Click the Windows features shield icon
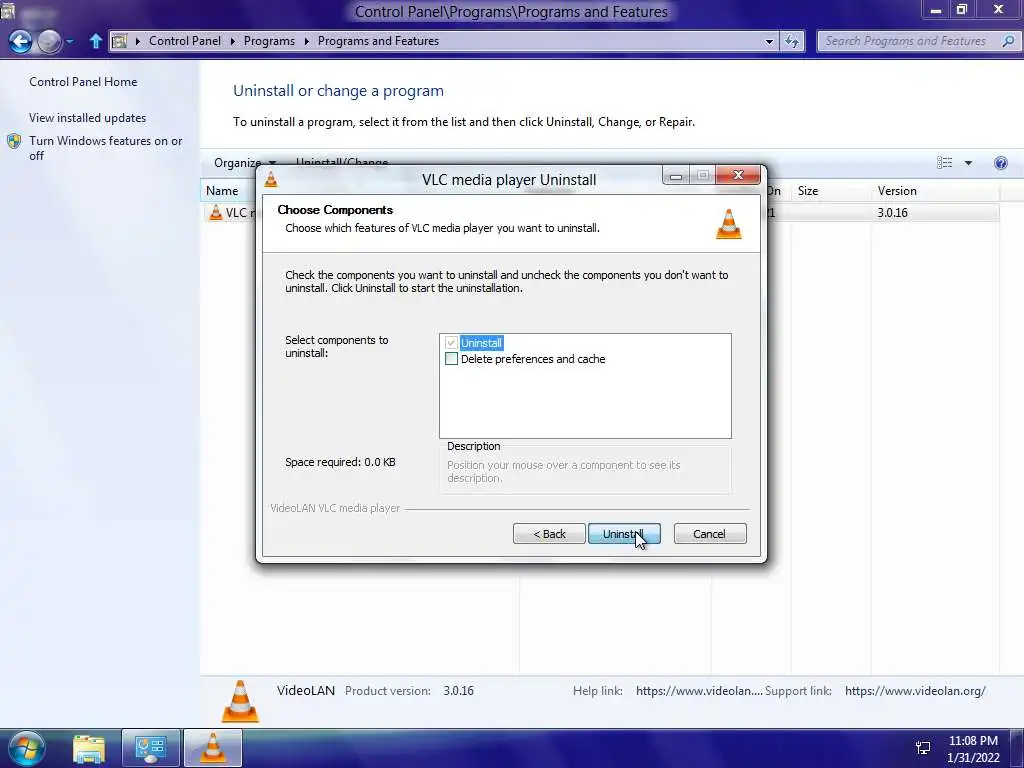Image resolution: width=1024 pixels, height=768 pixels. click(x=14, y=141)
